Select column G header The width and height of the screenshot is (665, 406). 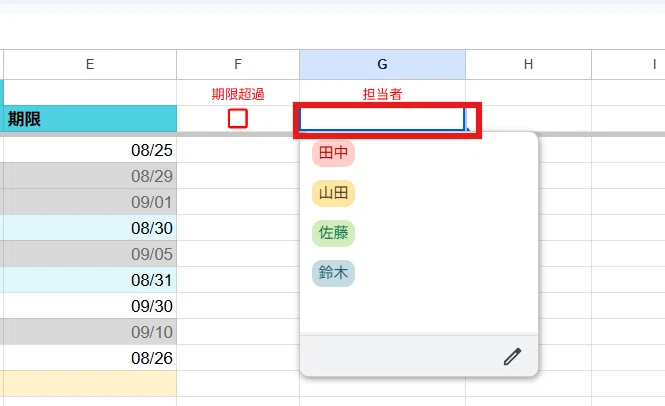[x=382, y=64]
